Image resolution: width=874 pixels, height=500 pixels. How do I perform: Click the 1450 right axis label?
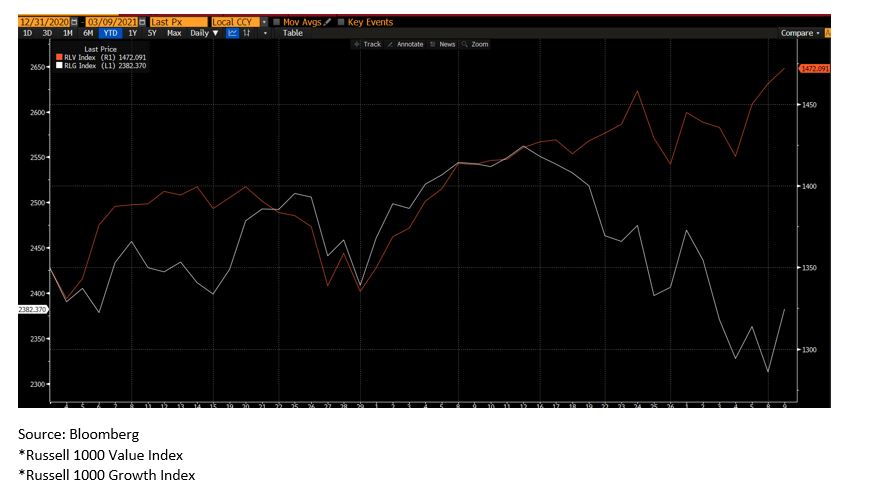coord(809,105)
